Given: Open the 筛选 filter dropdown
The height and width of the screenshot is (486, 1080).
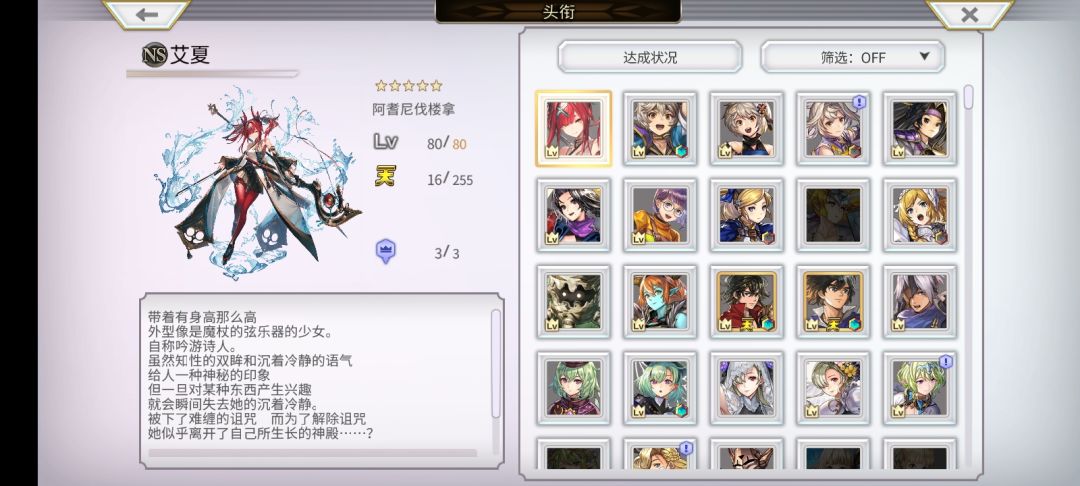Looking at the screenshot, I should click(852, 57).
